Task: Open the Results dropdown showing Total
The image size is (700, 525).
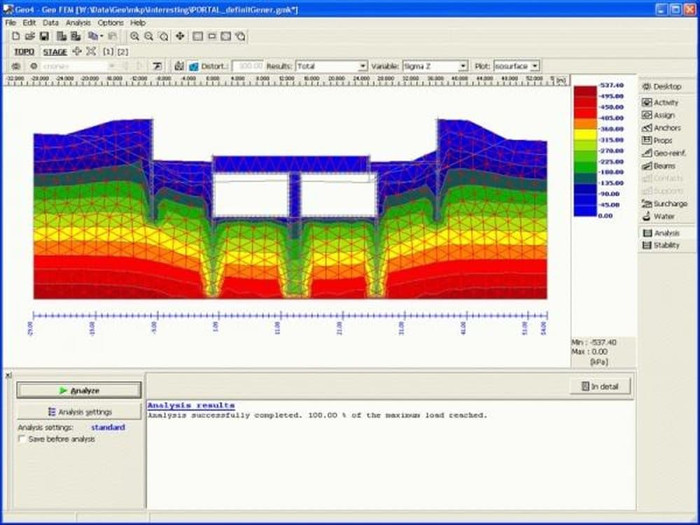Action: tap(331, 66)
